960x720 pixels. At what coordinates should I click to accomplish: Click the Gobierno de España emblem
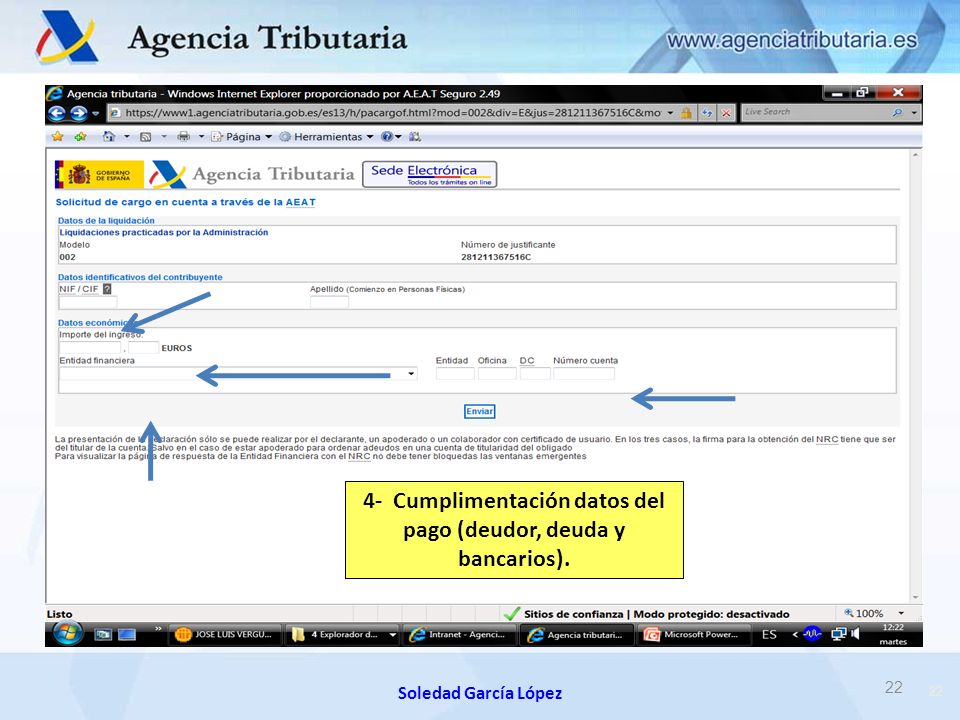[99, 174]
